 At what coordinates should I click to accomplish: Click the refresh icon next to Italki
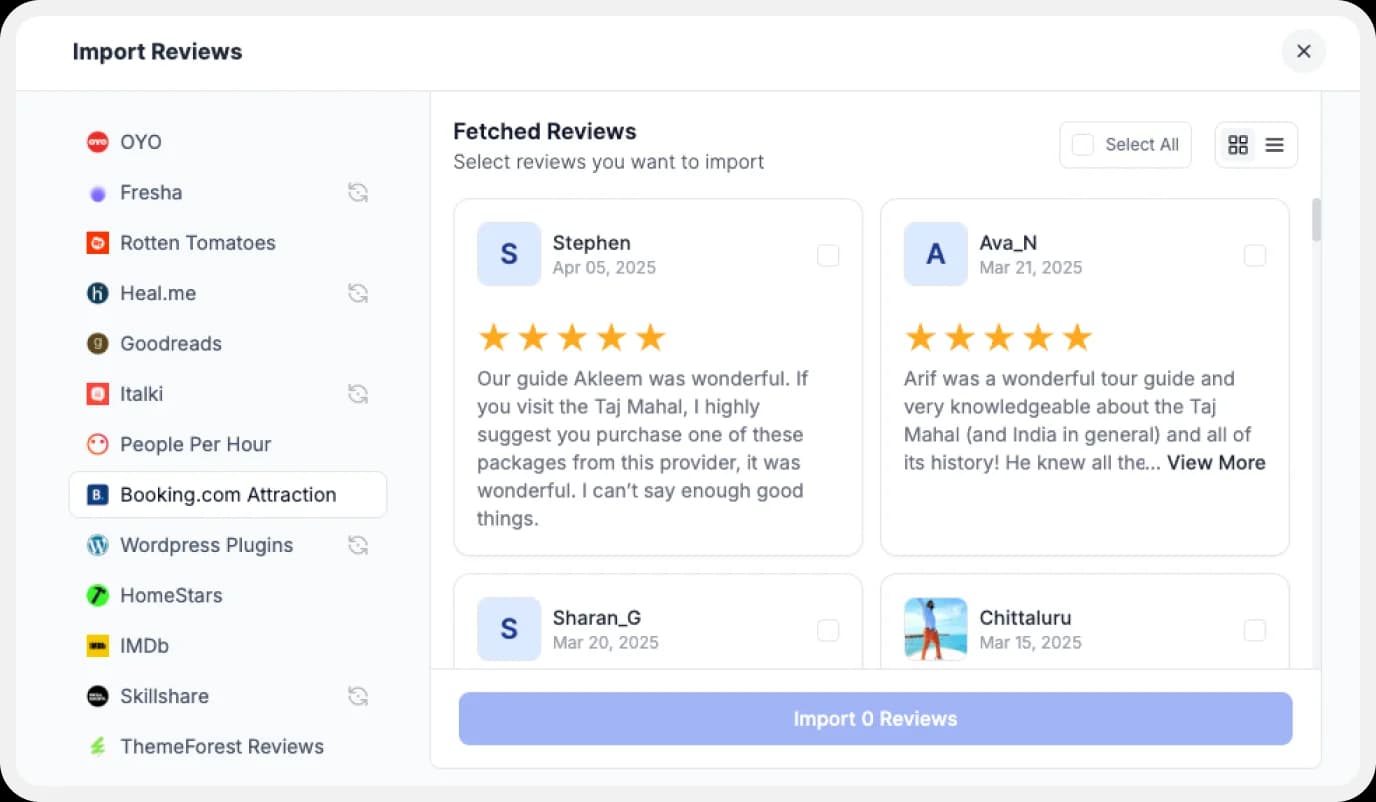[x=358, y=393]
